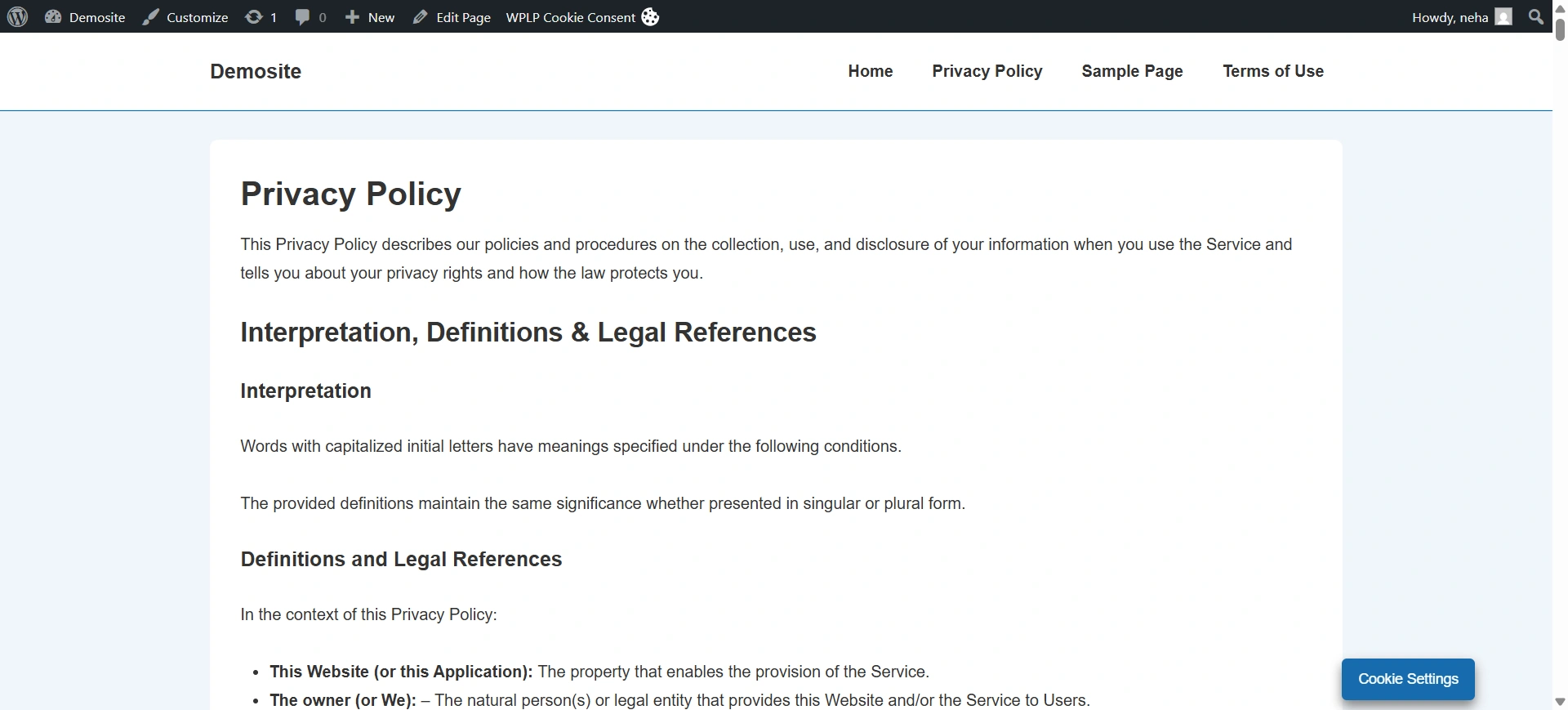The height and width of the screenshot is (710, 1568).
Task: Click the neha user avatar
Action: point(1503,17)
